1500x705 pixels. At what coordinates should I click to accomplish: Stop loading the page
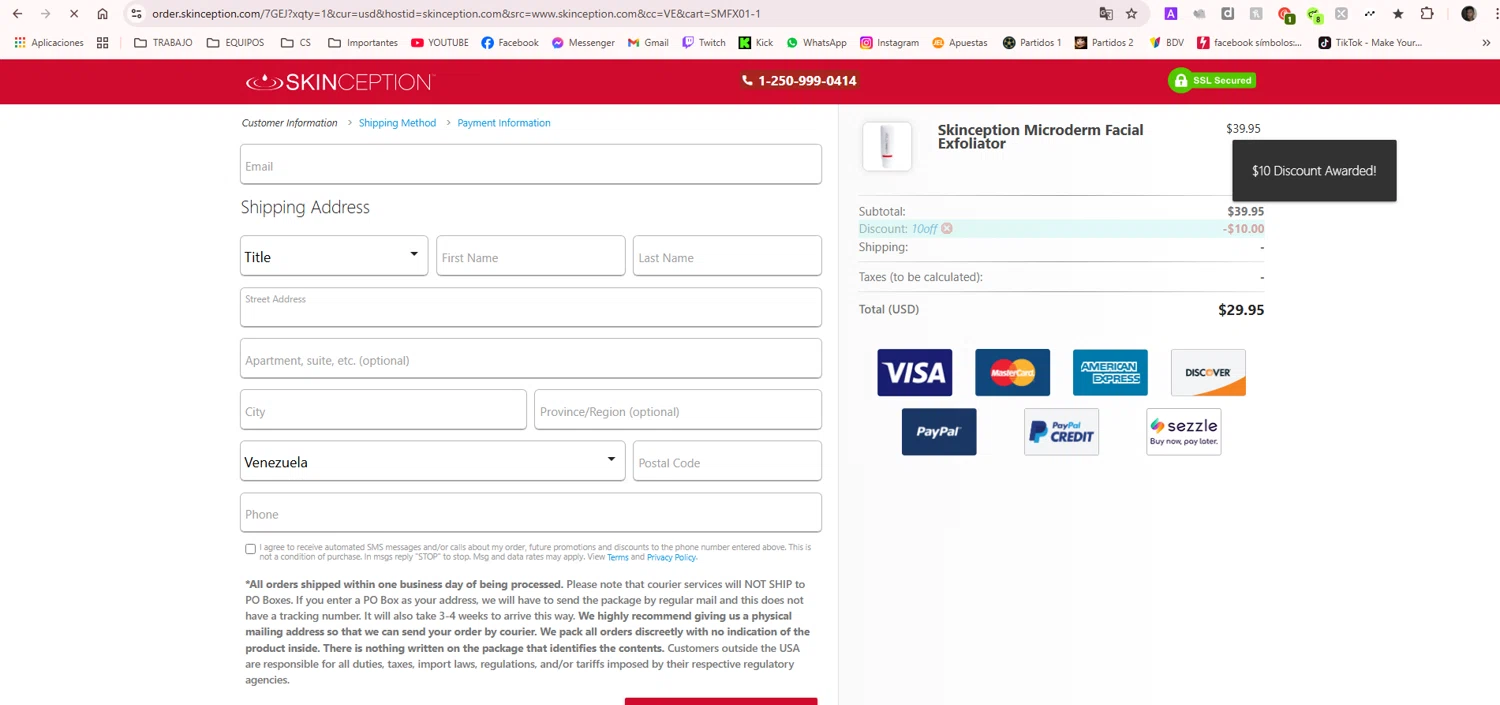coord(74,14)
